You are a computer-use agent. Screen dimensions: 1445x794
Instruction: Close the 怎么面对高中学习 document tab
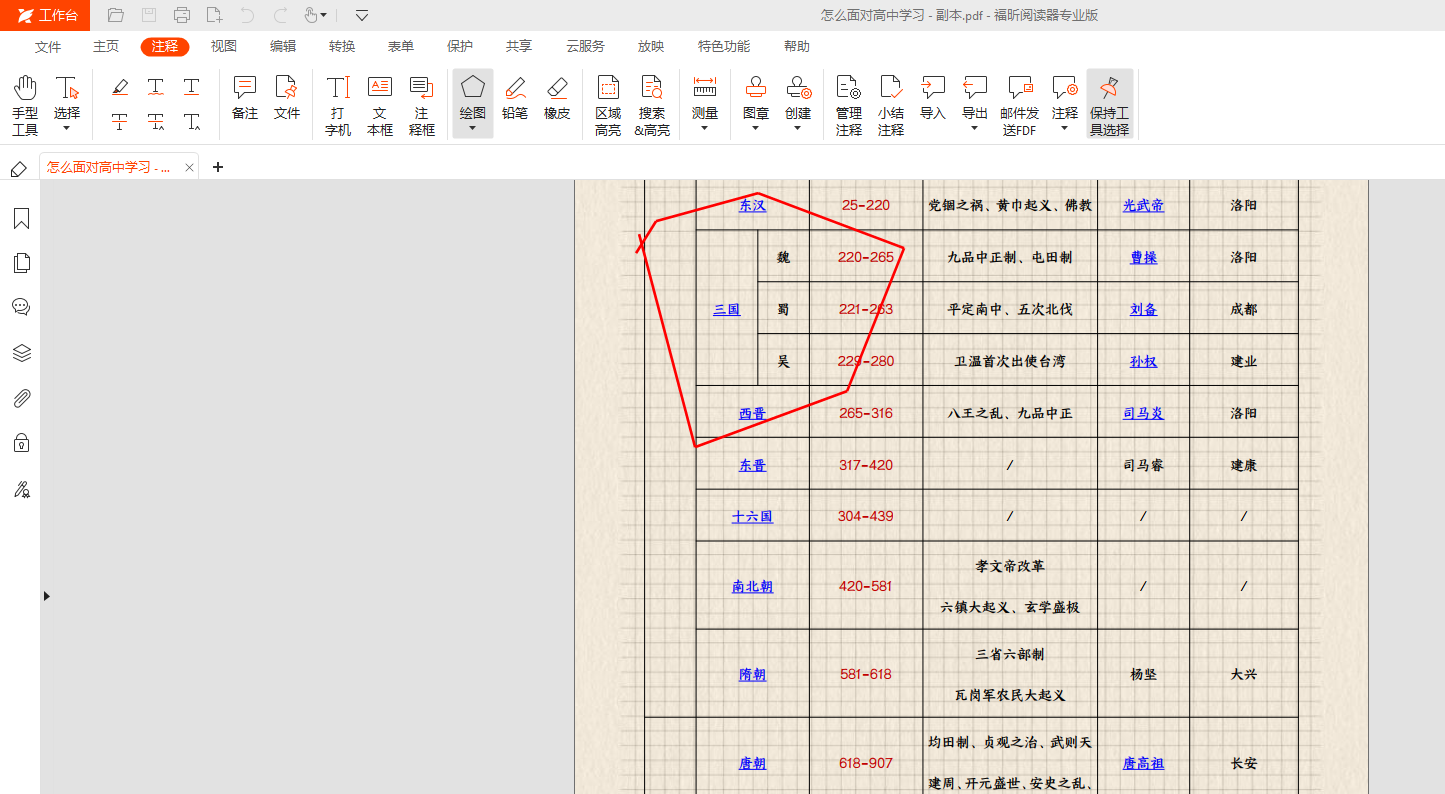189,167
